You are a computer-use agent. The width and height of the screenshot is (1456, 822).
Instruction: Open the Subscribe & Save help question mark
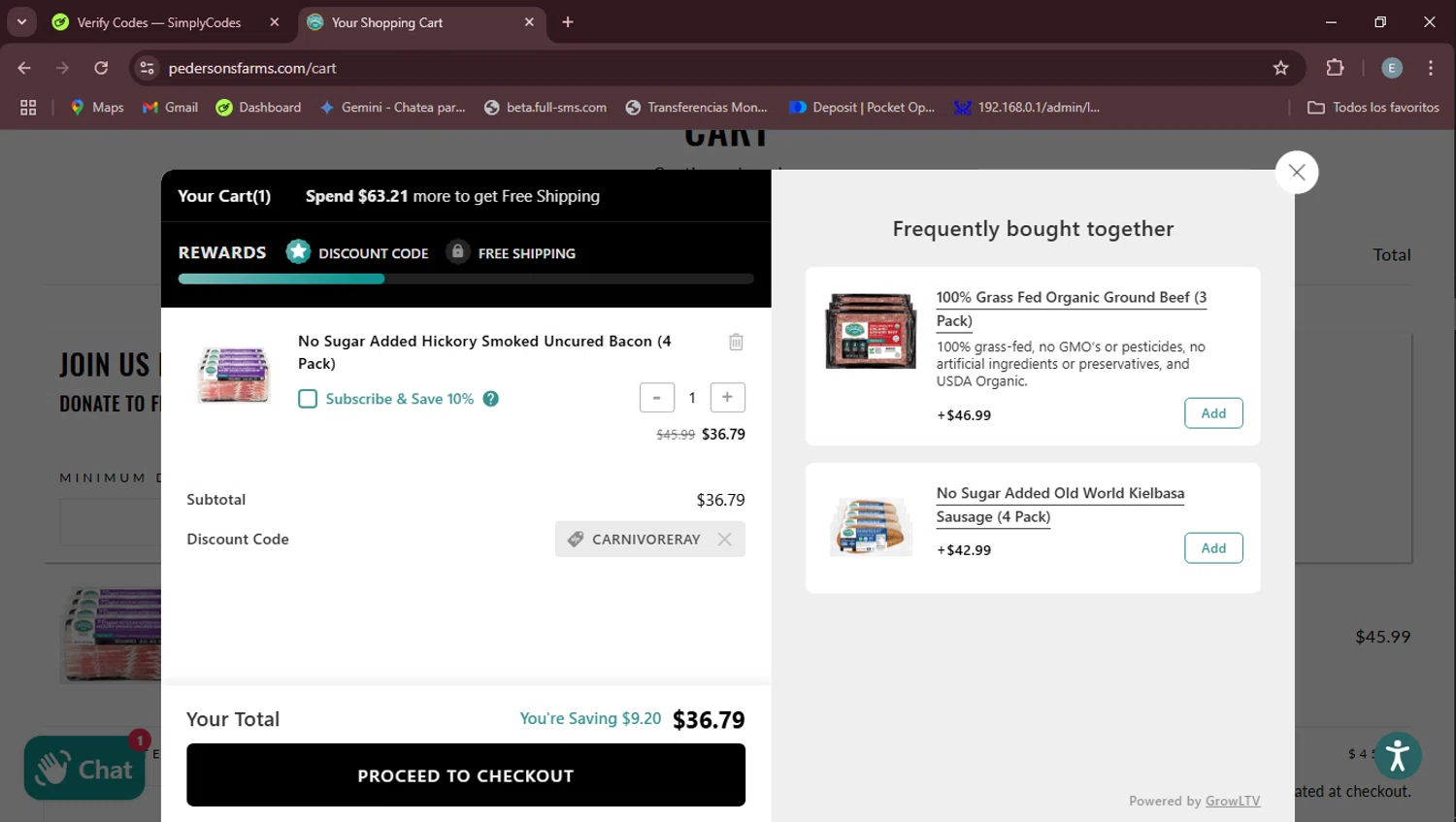(491, 399)
